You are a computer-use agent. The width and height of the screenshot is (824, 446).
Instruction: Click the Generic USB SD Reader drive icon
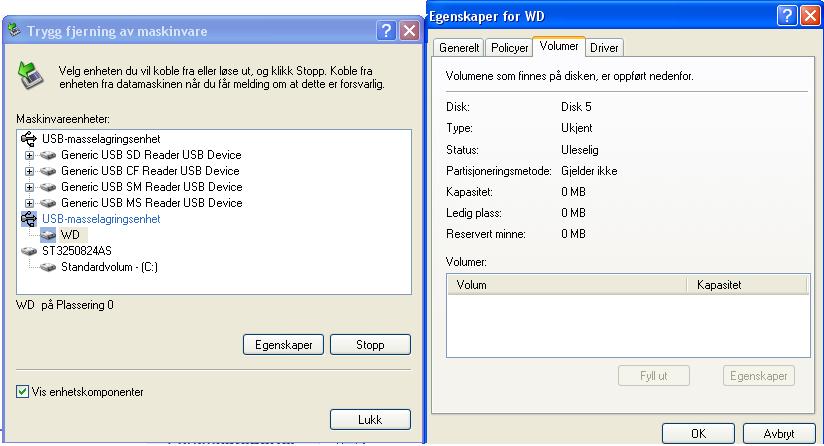pos(48,155)
